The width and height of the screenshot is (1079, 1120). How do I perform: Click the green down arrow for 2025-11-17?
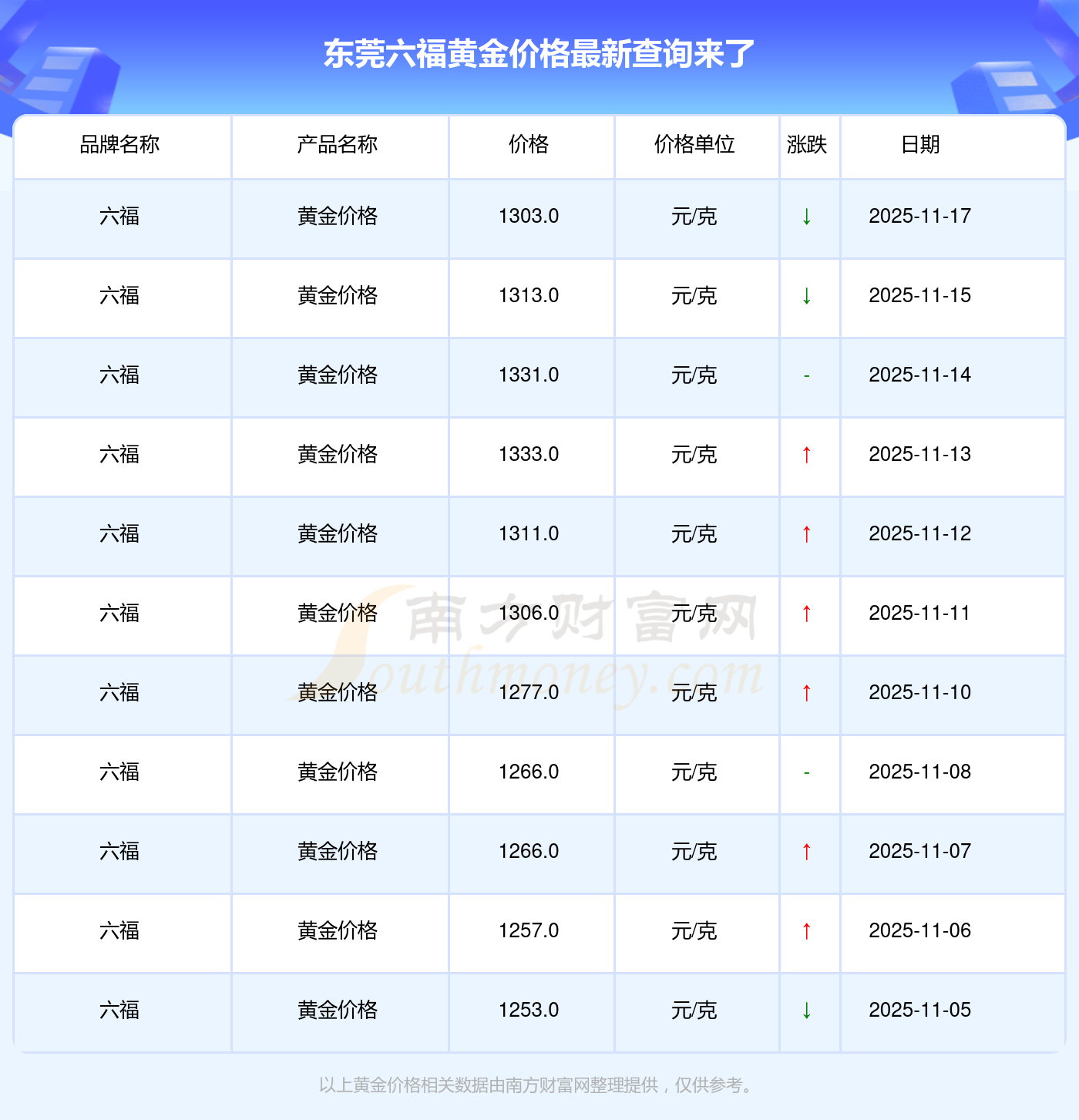coord(807,217)
